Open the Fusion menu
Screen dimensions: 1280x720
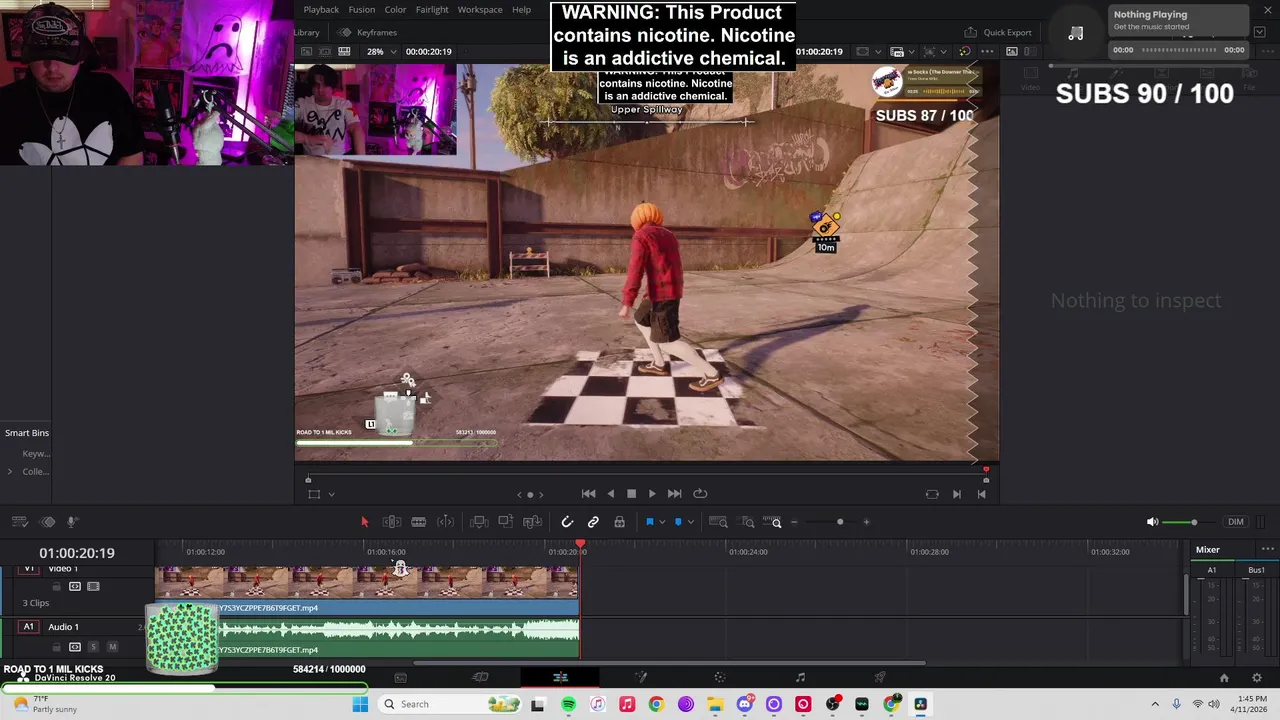361,9
